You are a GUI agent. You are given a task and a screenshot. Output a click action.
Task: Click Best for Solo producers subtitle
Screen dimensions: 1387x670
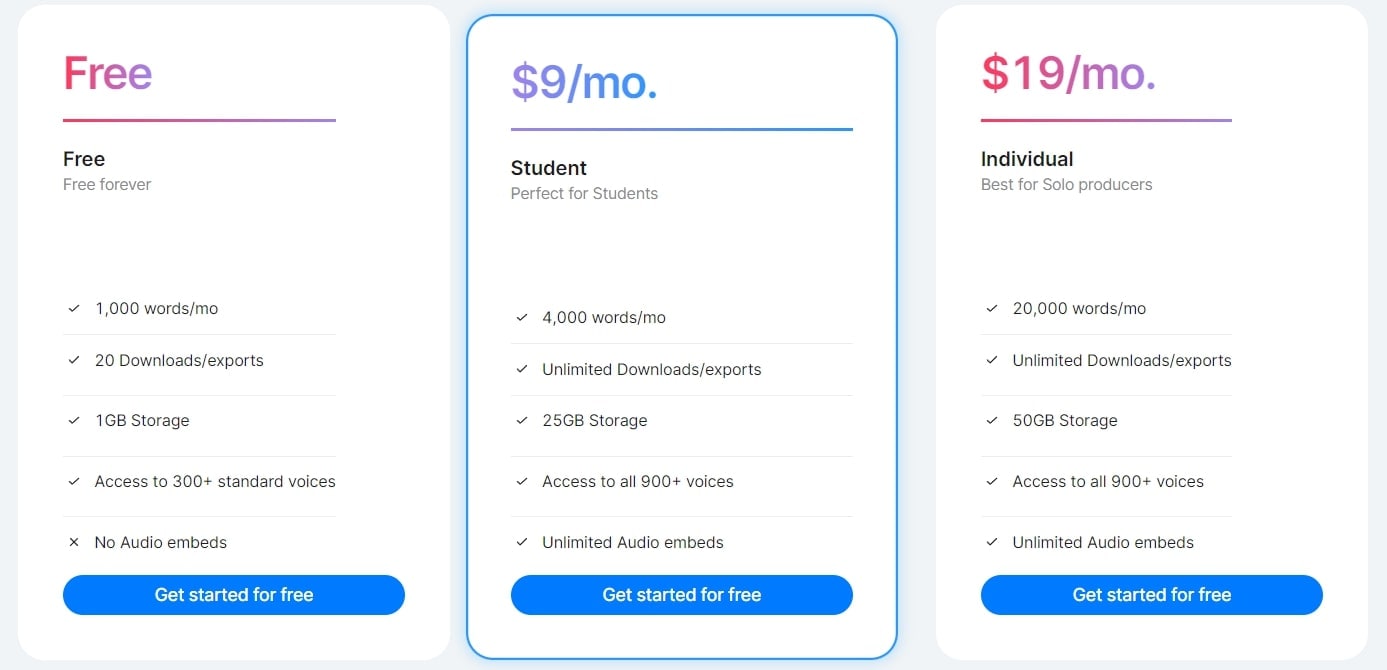(1066, 185)
